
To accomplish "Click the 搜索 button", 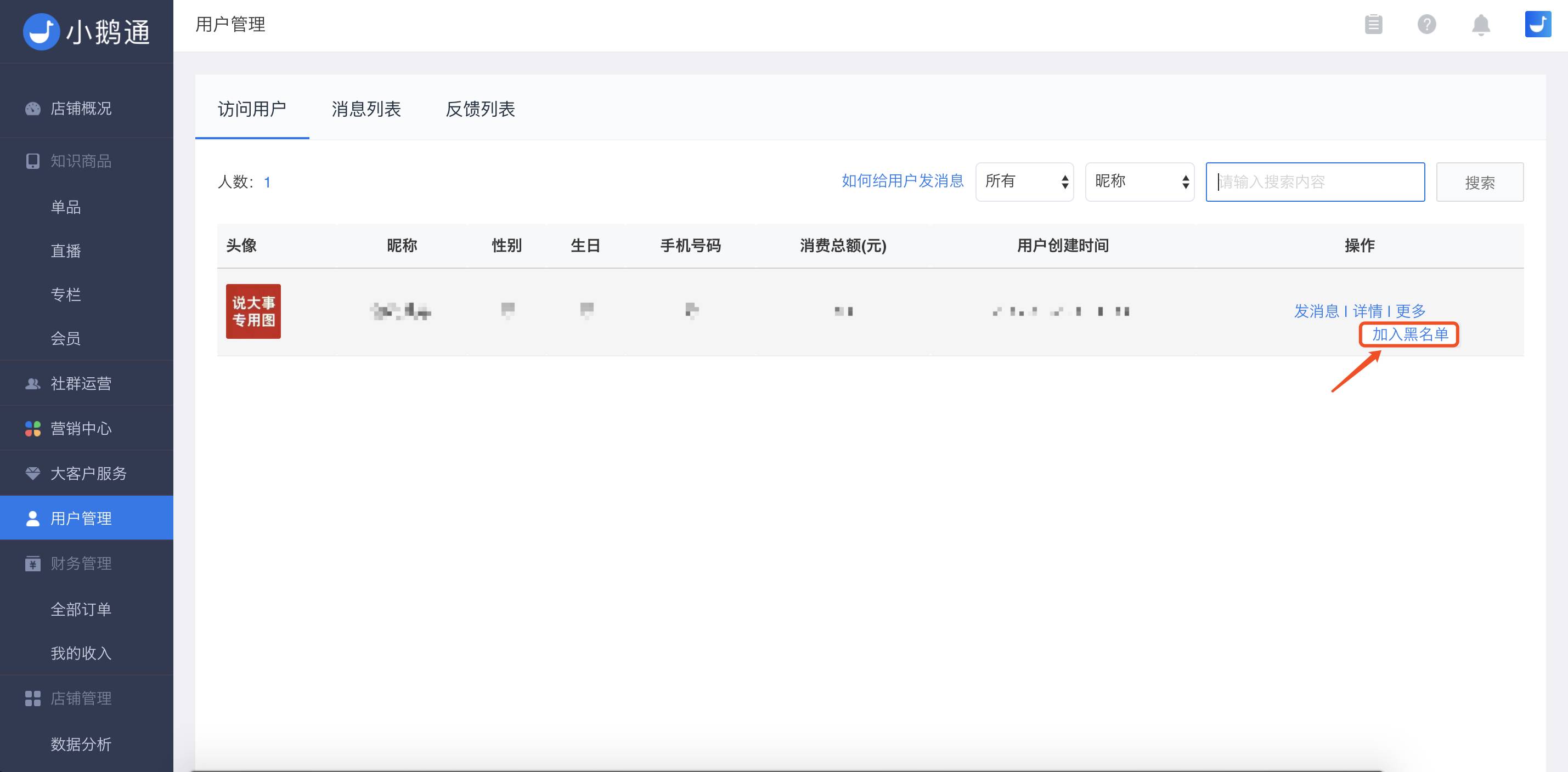I will (1479, 183).
